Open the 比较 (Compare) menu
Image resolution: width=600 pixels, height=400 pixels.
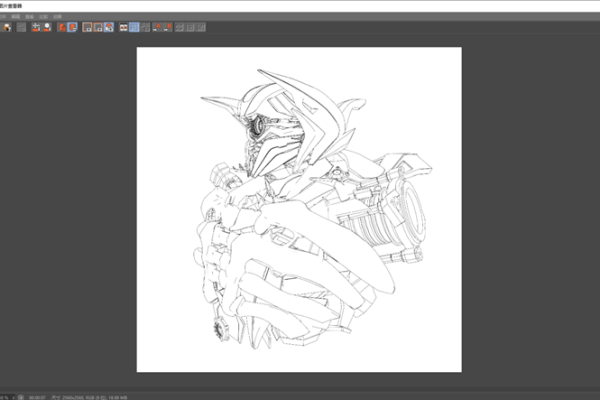pos(43,17)
